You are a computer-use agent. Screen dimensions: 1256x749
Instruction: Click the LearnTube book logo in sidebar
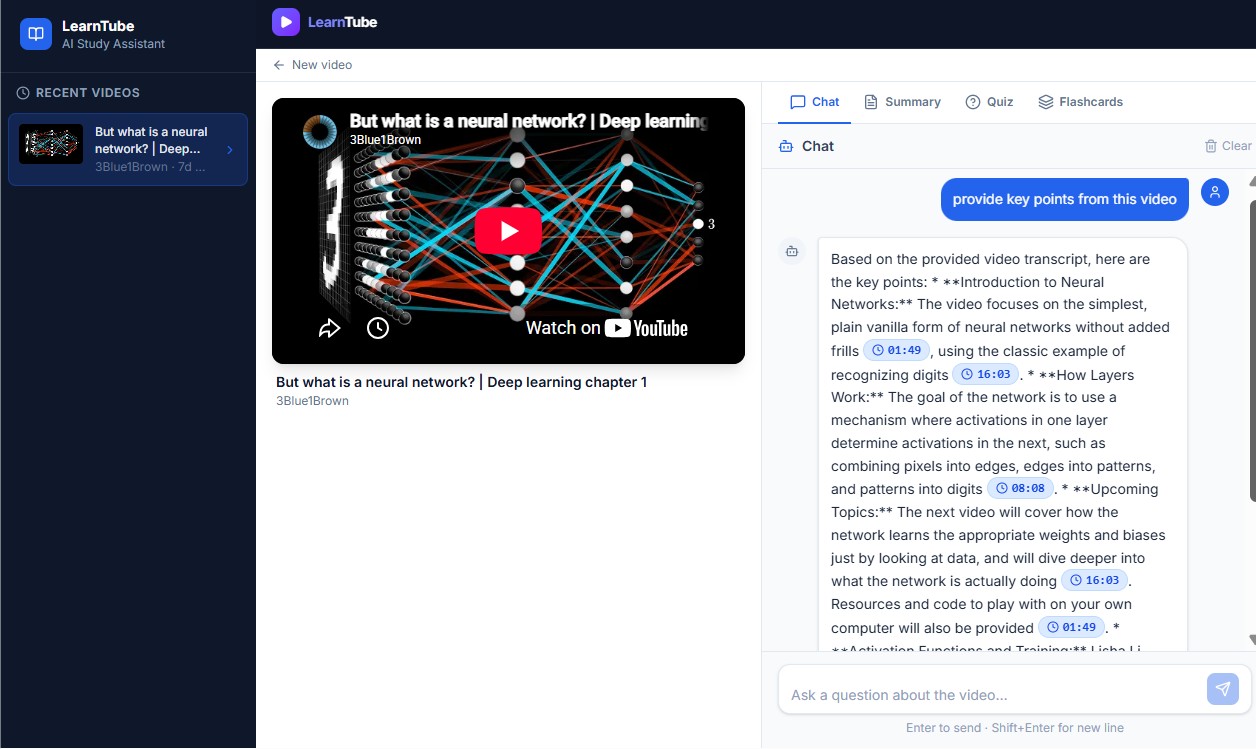point(36,34)
